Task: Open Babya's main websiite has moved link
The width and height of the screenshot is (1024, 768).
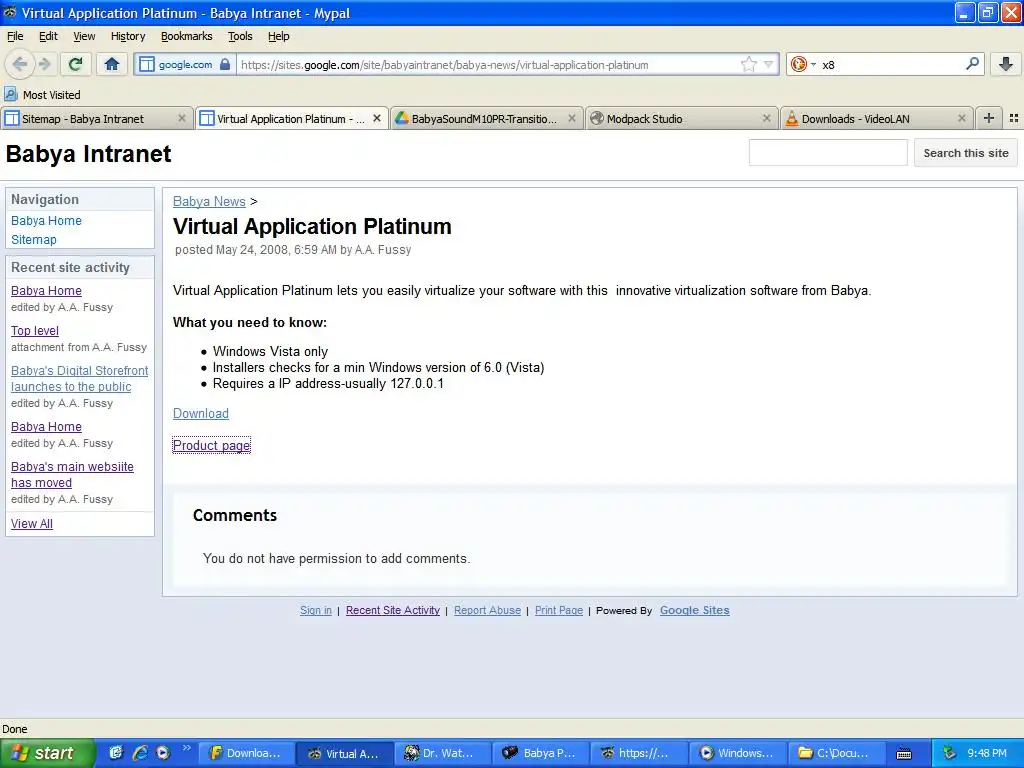Action: (x=72, y=475)
